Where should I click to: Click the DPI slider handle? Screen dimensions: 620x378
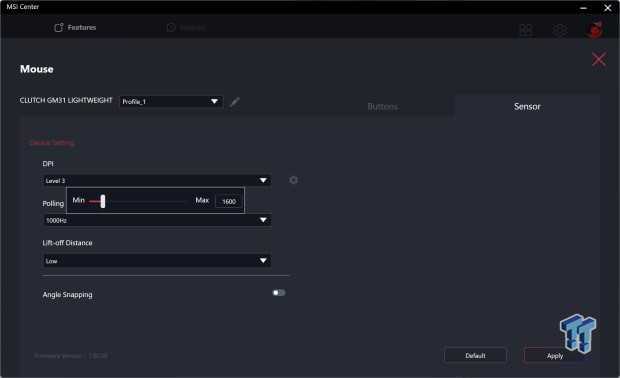103,201
